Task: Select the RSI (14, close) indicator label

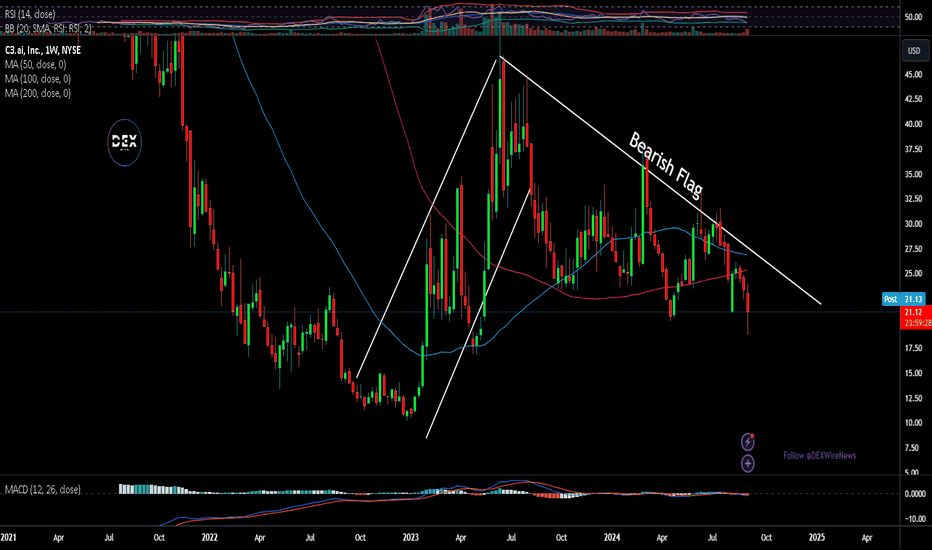Action: [30, 14]
